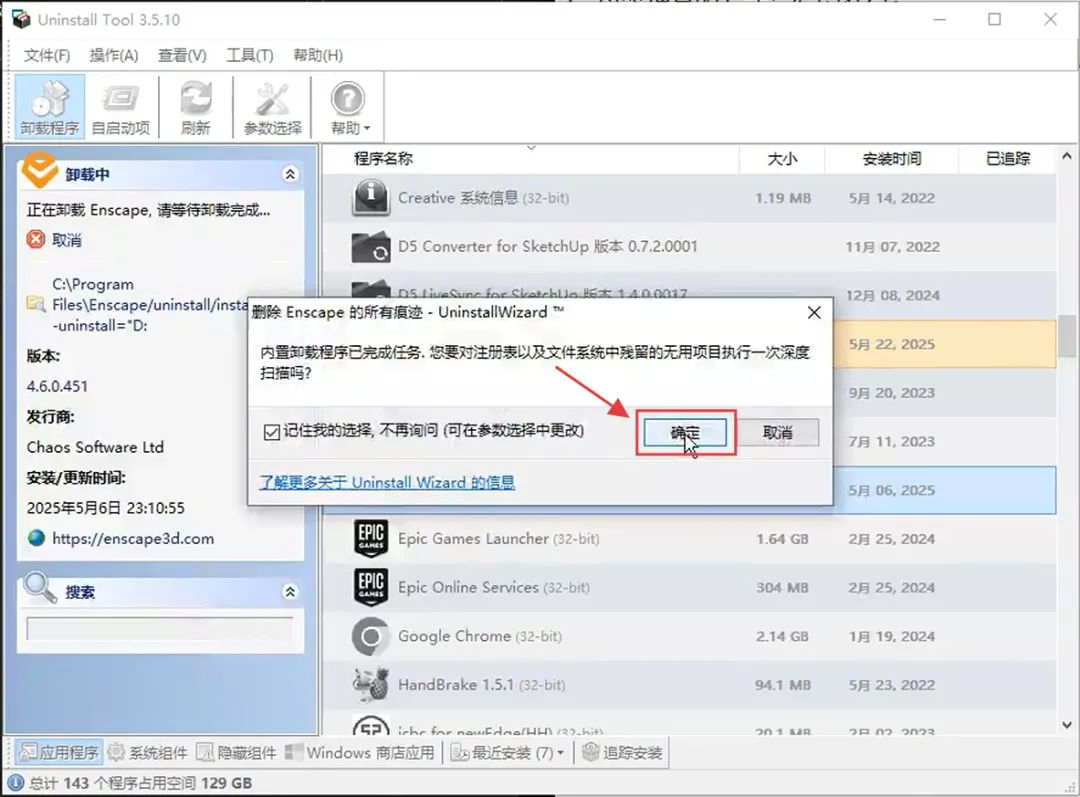Viewport: 1080px width, 797px height.
Task: Click the 已追踪 column header
Action: (x=1007, y=159)
